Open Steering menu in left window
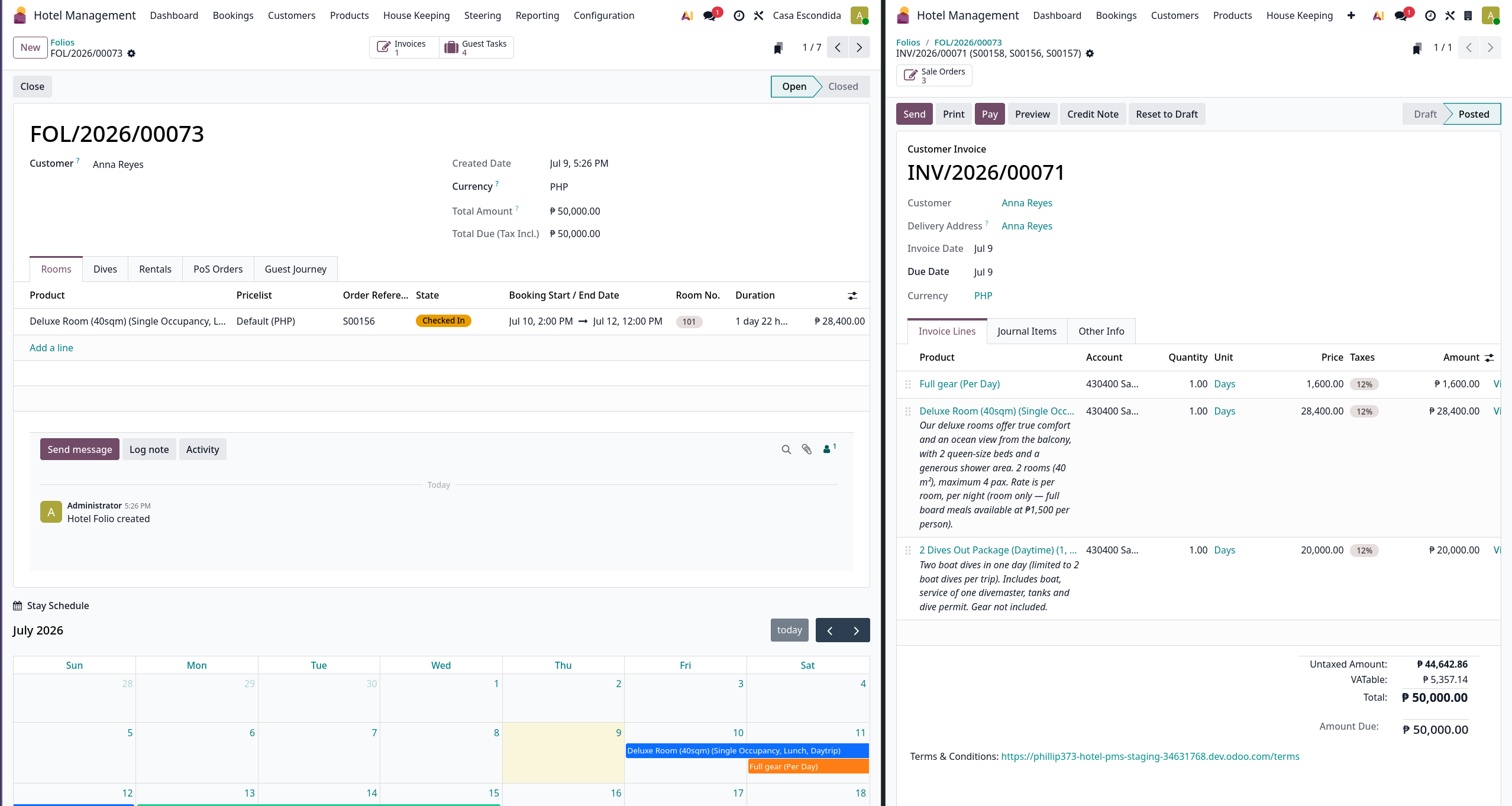Viewport: 1512px width, 806px height. coord(482,15)
